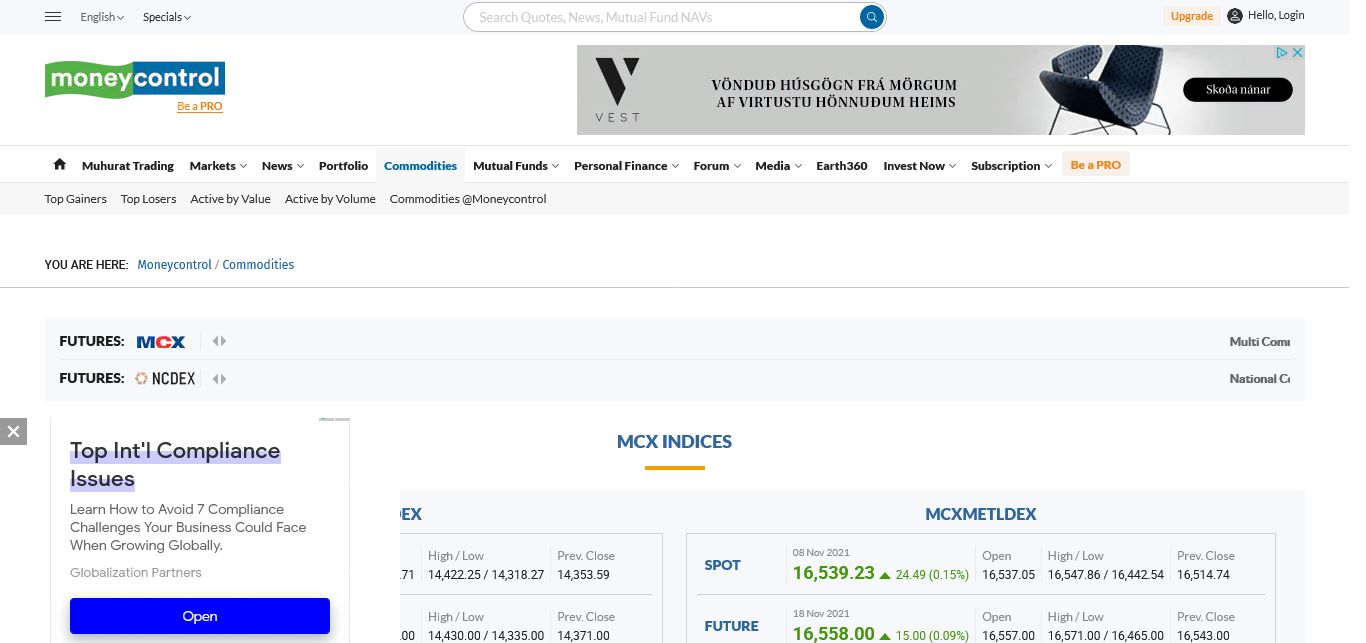Expand the English language dropdown

(102, 17)
